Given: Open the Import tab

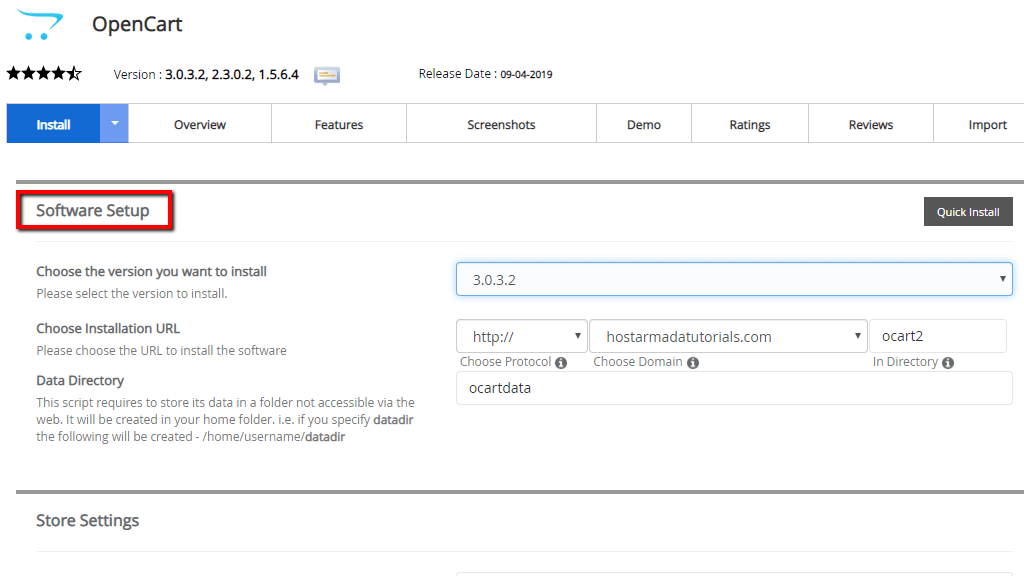Looking at the screenshot, I should tap(988, 123).
